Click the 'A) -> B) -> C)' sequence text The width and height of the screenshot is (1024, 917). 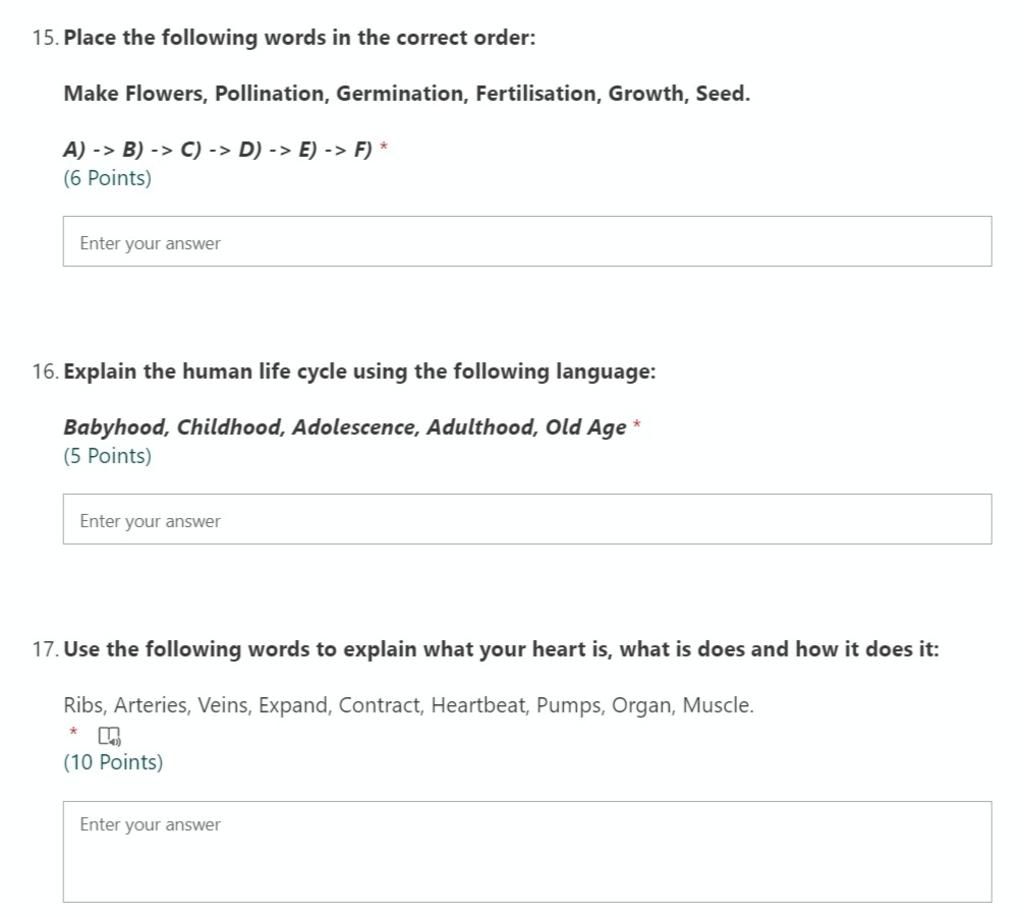coord(217,150)
